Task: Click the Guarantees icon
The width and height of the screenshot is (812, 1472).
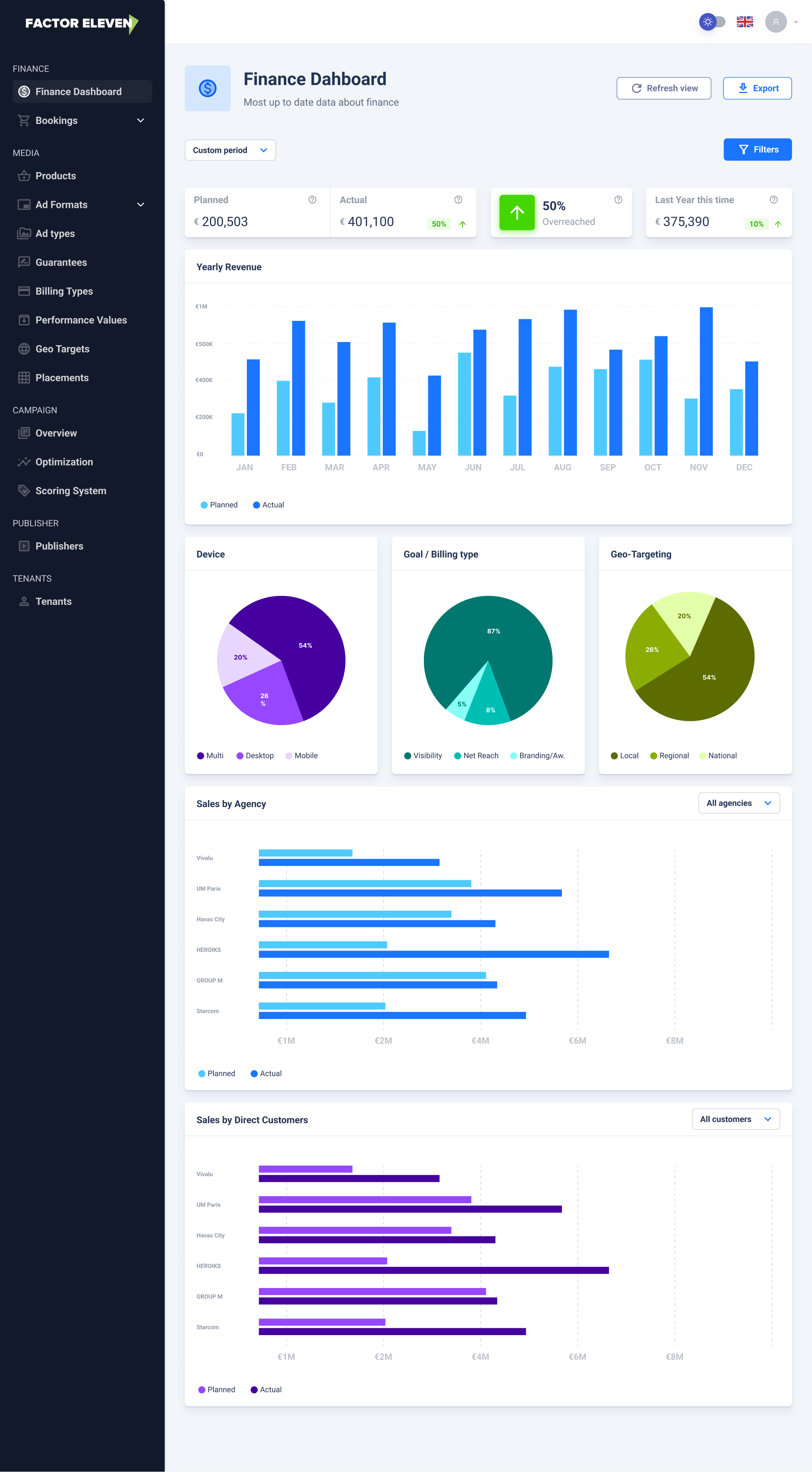Action: (x=24, y=262)
